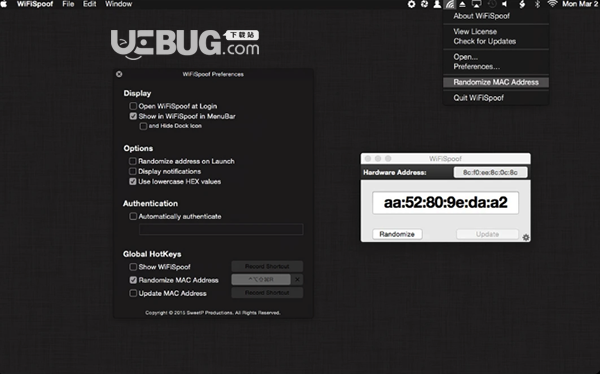This screenshot has height=374, width=600.
Task: Clear the Randomize MAC Address shortcut with the X
Action: (x=297, y=280)
